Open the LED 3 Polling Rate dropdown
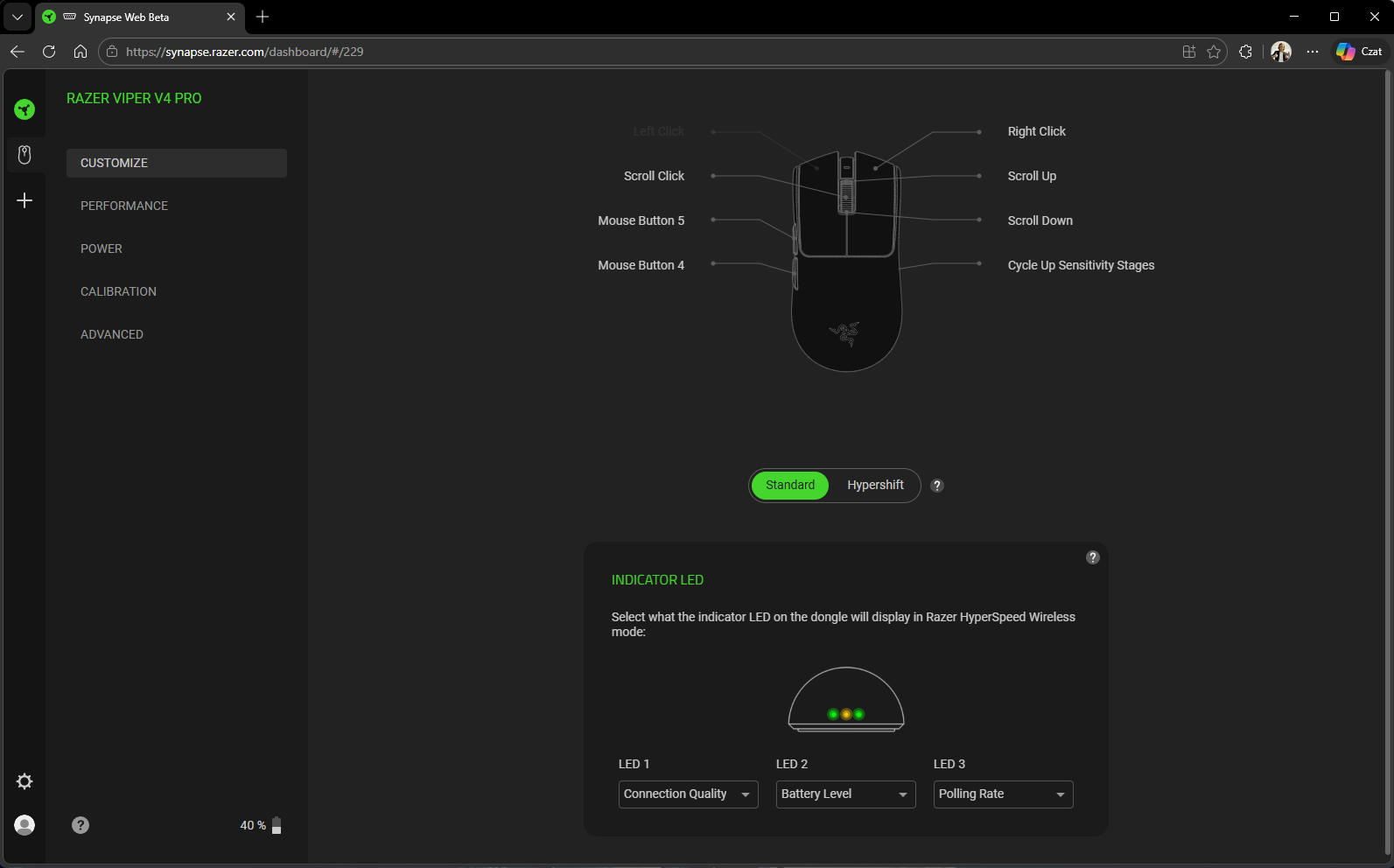Screen dimensions: 1394x868 click(x=1003, y=794)
